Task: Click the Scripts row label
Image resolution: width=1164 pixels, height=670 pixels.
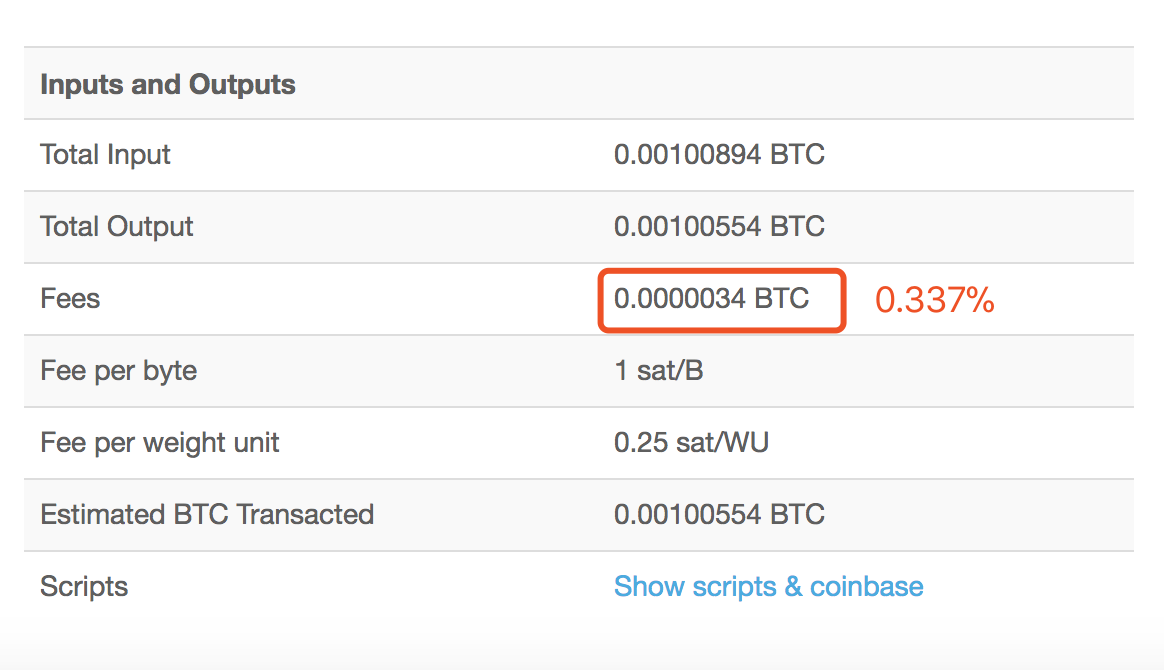Action: coord(84,586)
